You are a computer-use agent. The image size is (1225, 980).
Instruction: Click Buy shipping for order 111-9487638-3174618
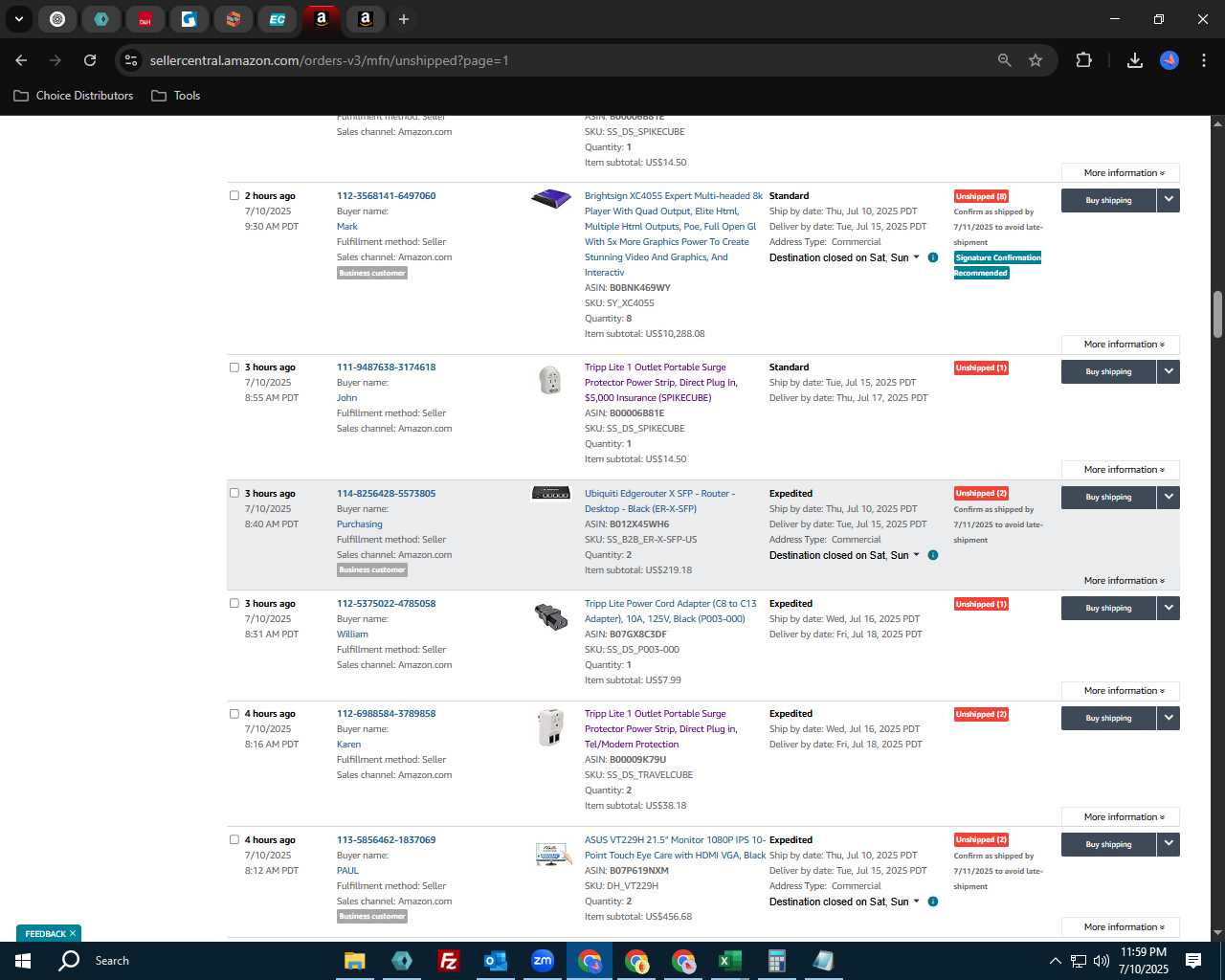click(x=1108, y=371)
